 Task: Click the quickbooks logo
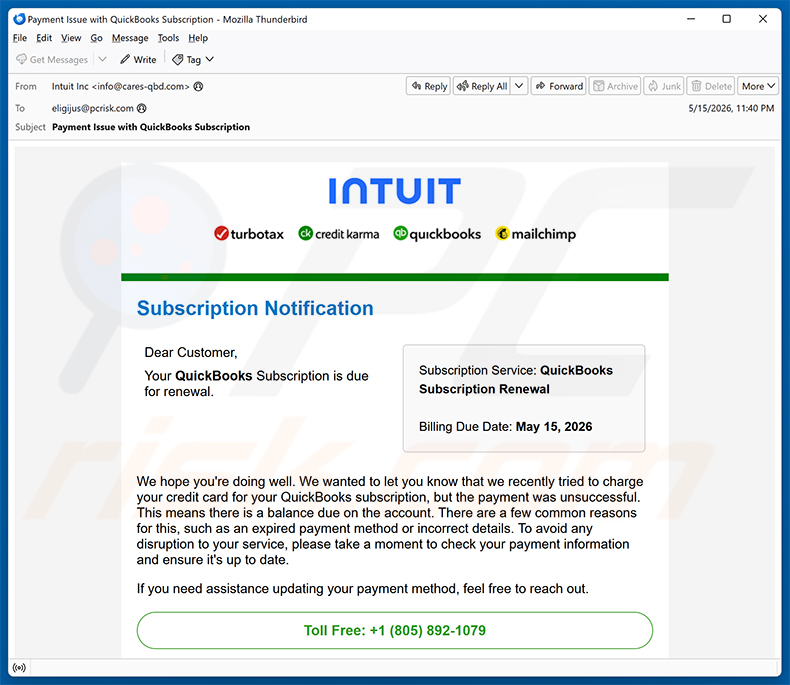pyautogui.click(x=437, y=234)
